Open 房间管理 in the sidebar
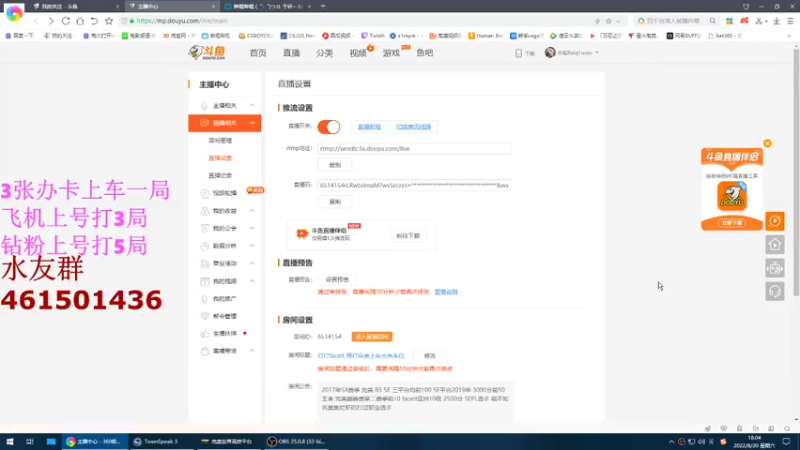Viewport: 800px width, 450px height. [220, 140]
